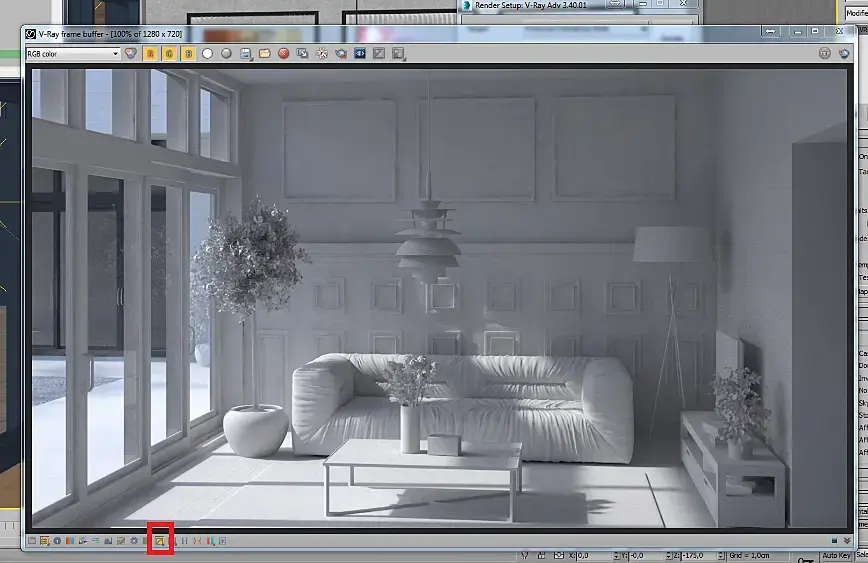Open lens effects settings icon at toolbar end

click(x=223, y=541)
